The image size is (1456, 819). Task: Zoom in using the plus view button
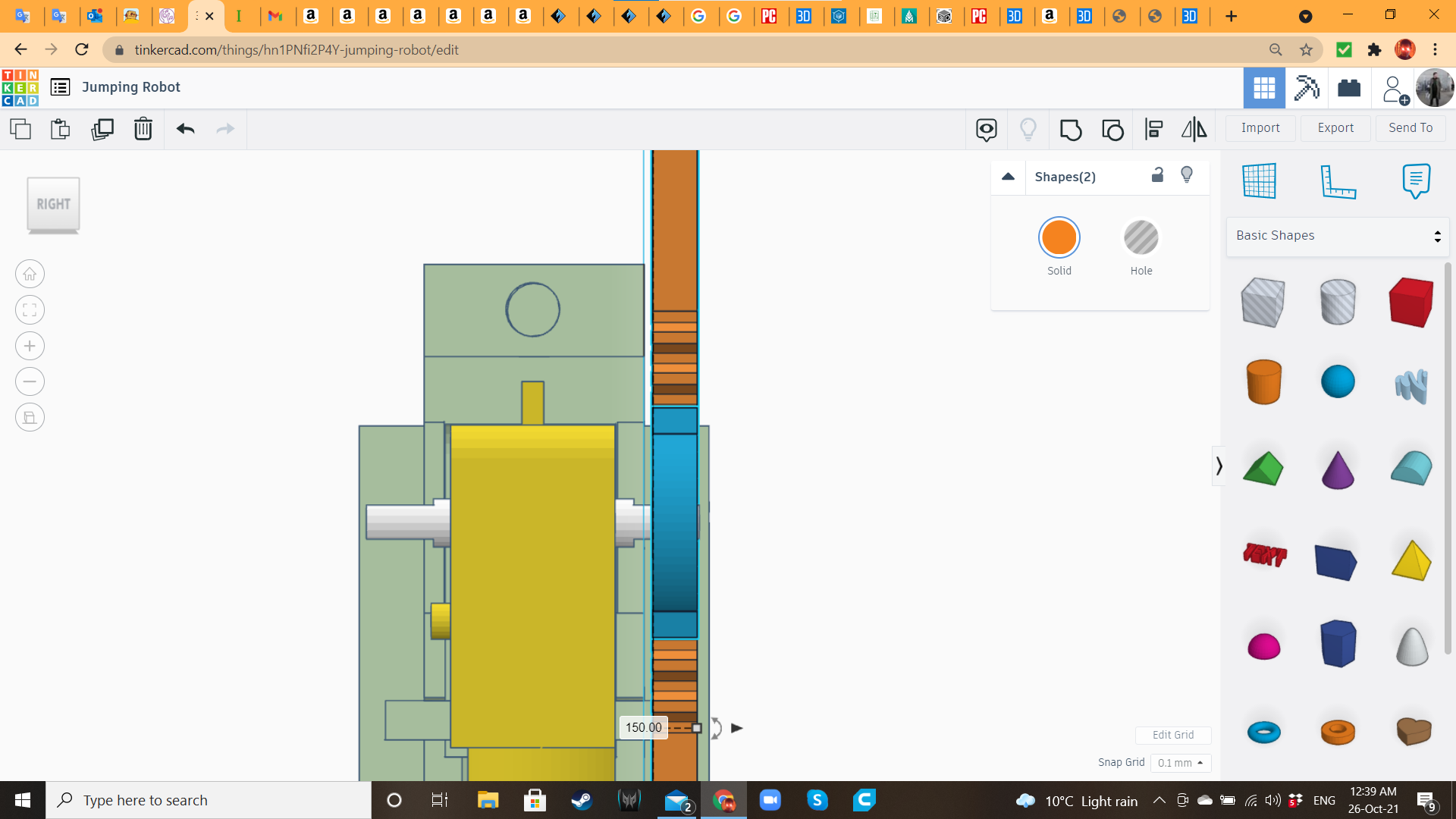click(30, 346)
